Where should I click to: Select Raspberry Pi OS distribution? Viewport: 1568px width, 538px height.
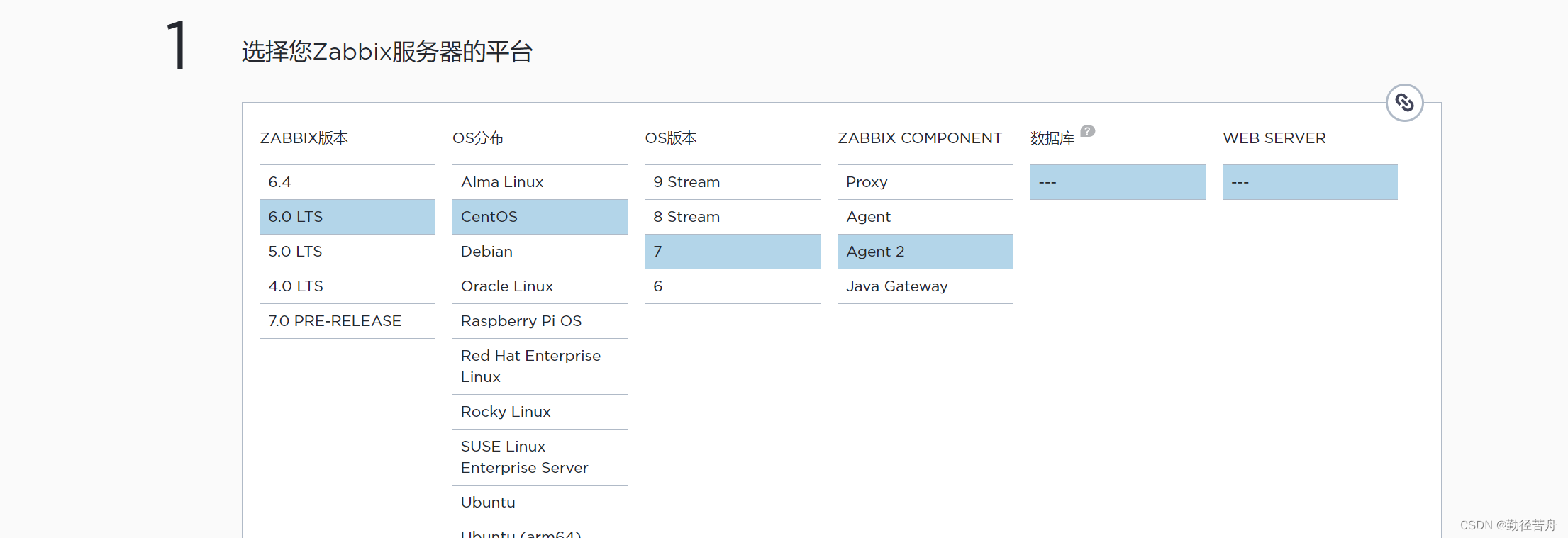[540, 321]
